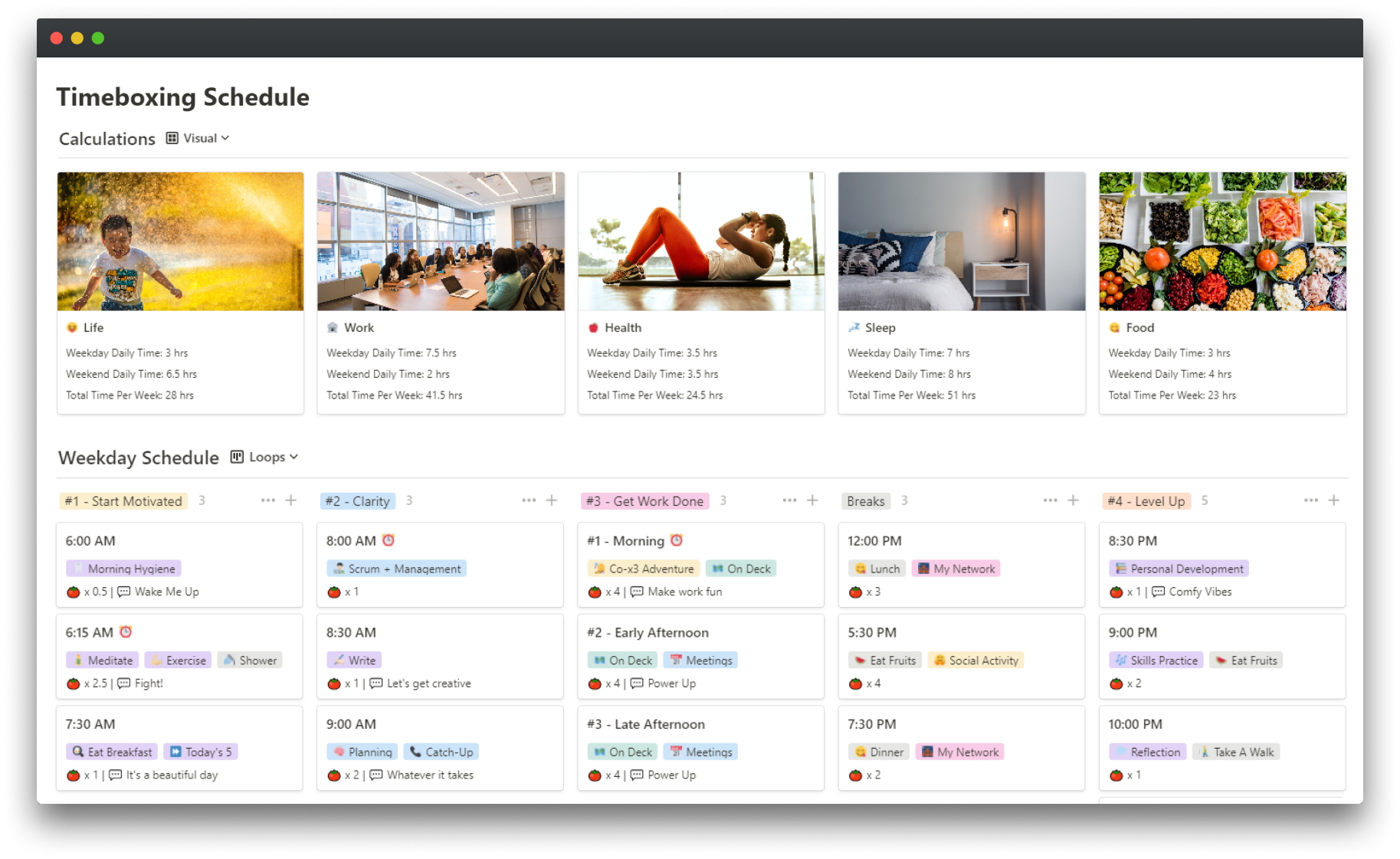This screenshot has width=1400, height=859.
Task: Add a card to #1 - Start Motivated column
Action: [x=291, y=500]
